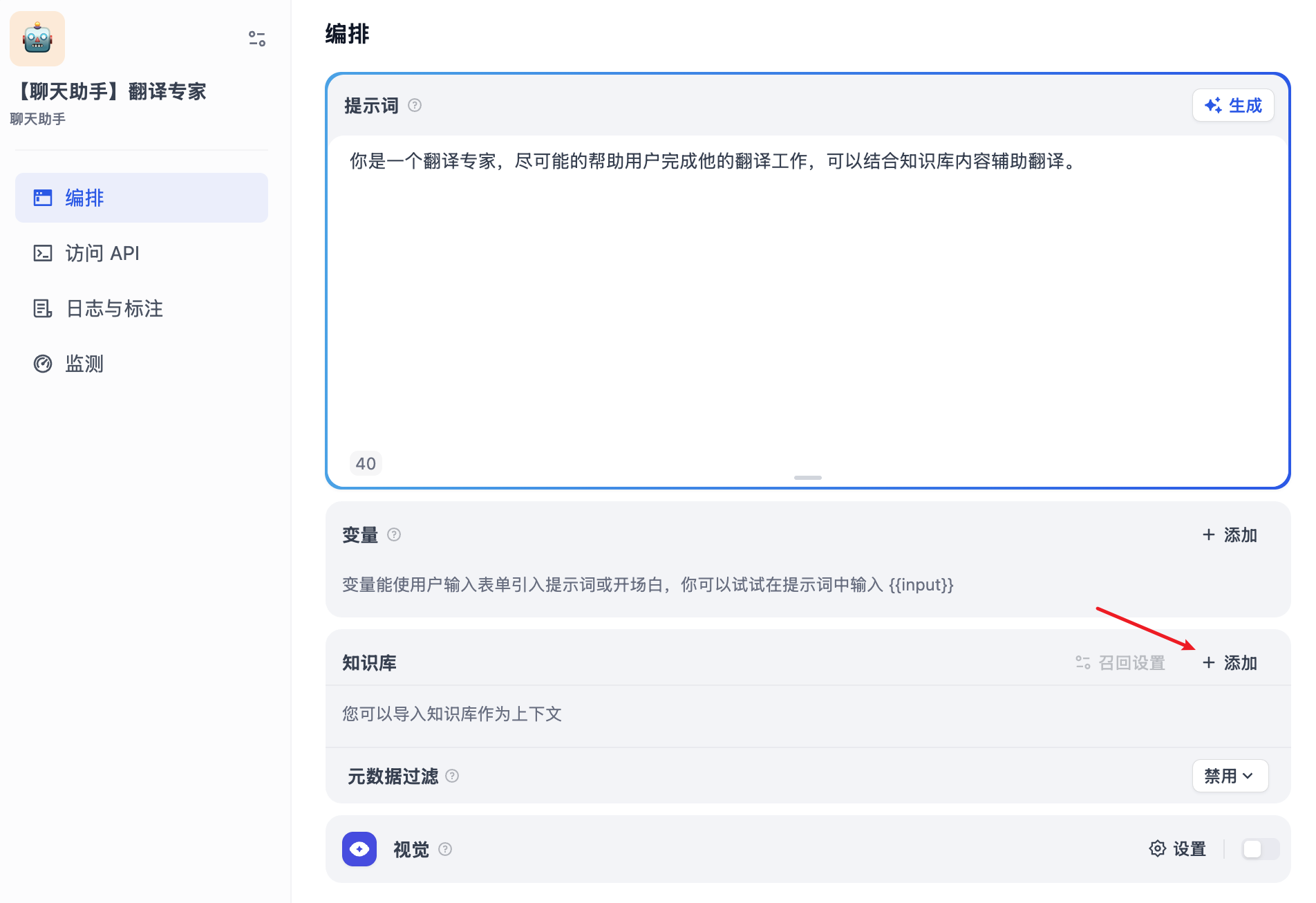Screen dimensions: 1316x903
Task: Open the gear icon beside 设置 for vision
Action: click(1158, 849)
